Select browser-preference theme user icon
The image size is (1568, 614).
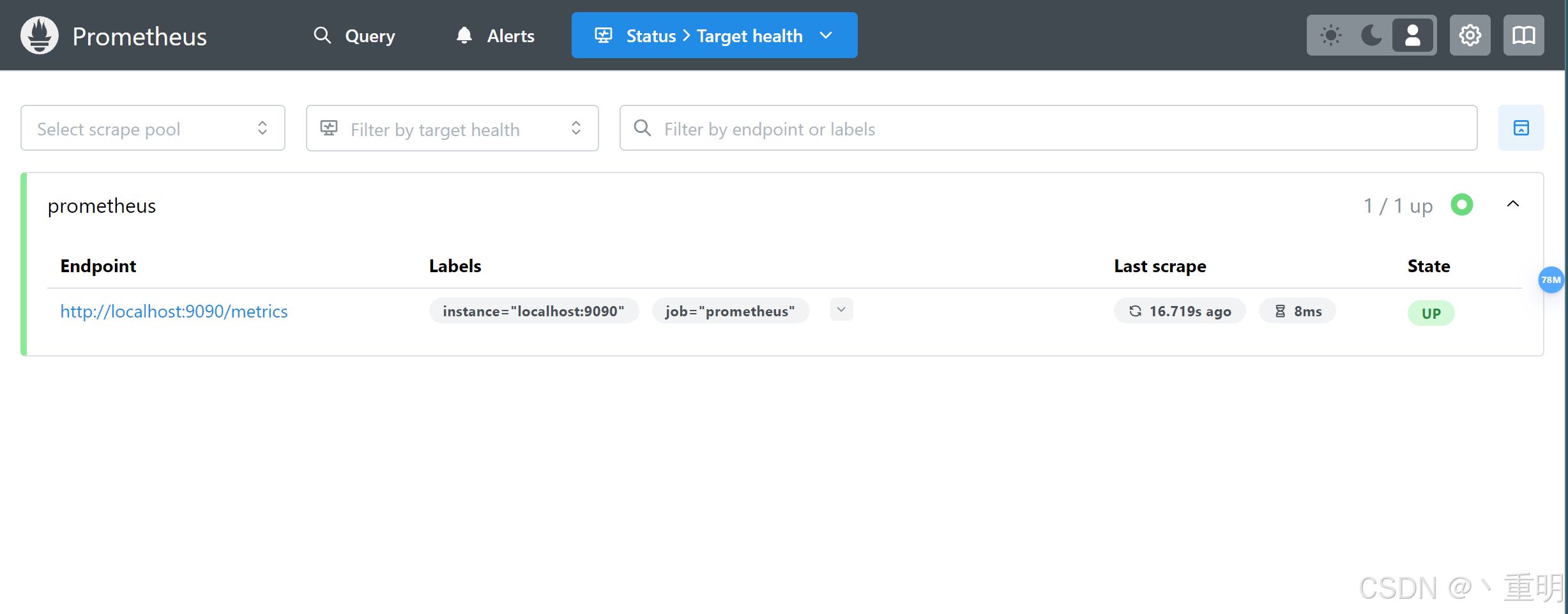(x=1413, y=35)
